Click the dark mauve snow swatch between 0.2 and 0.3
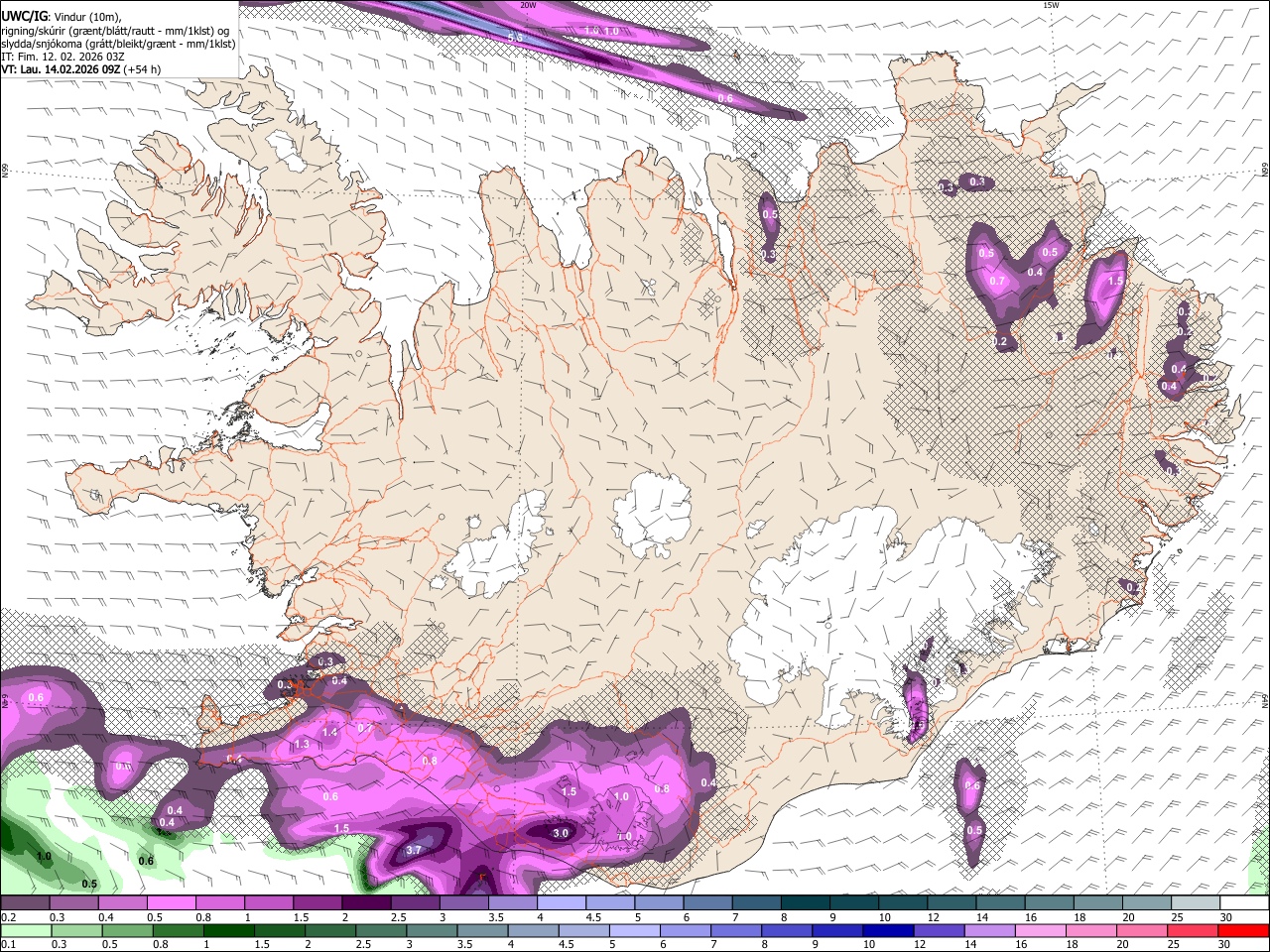 pyautogui.click(x=25, y=903)
